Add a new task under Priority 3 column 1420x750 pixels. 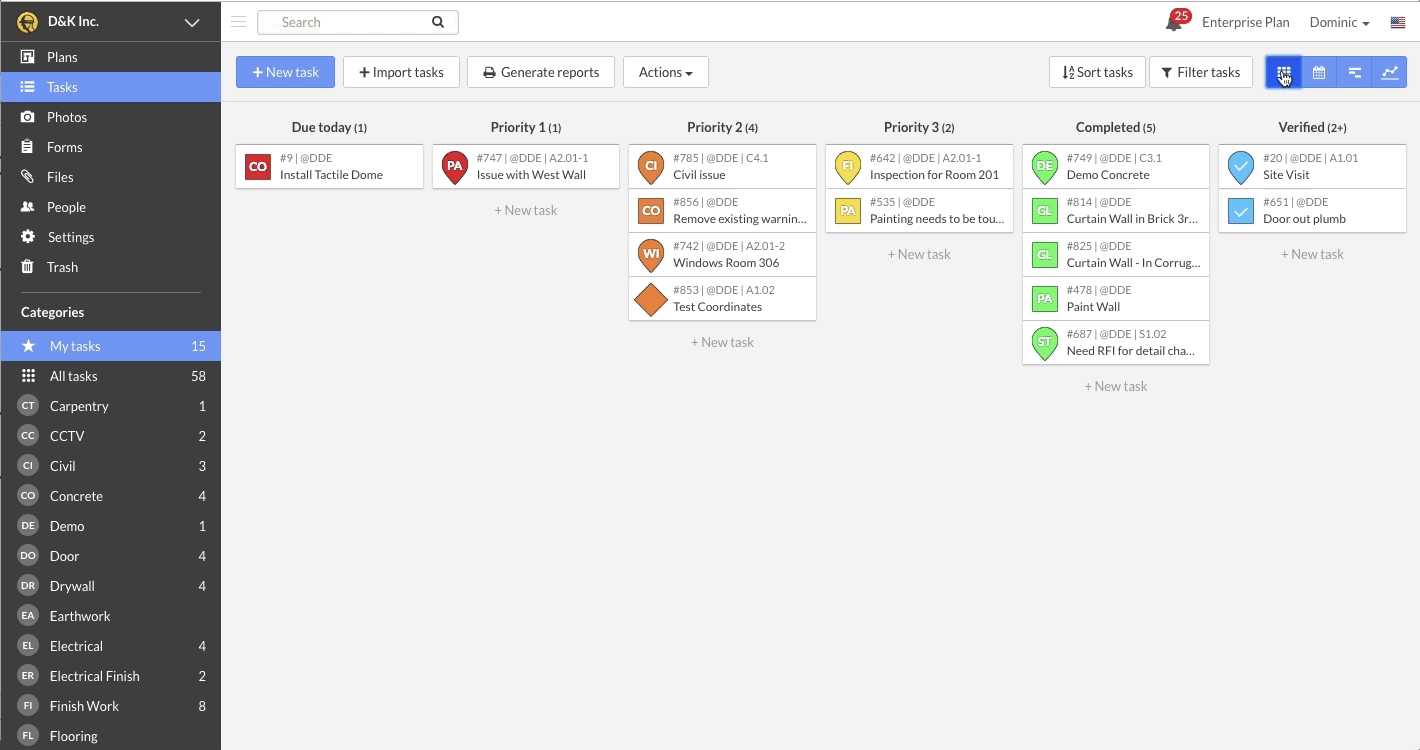pyautogui.click(x=919, y=254)
